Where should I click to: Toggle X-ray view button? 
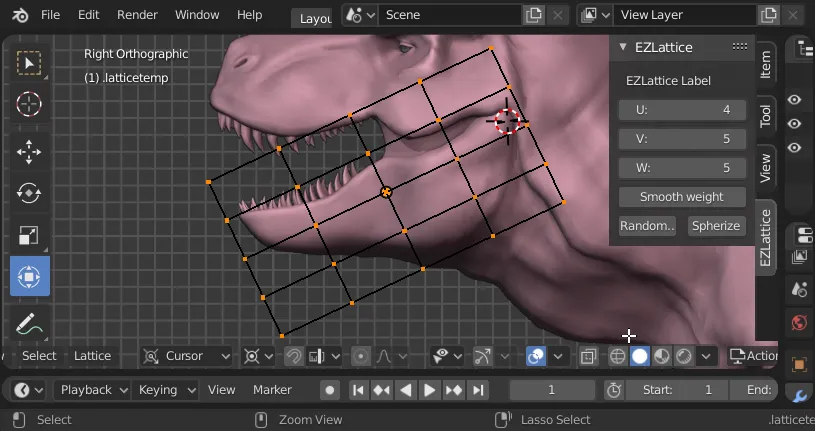588,356
